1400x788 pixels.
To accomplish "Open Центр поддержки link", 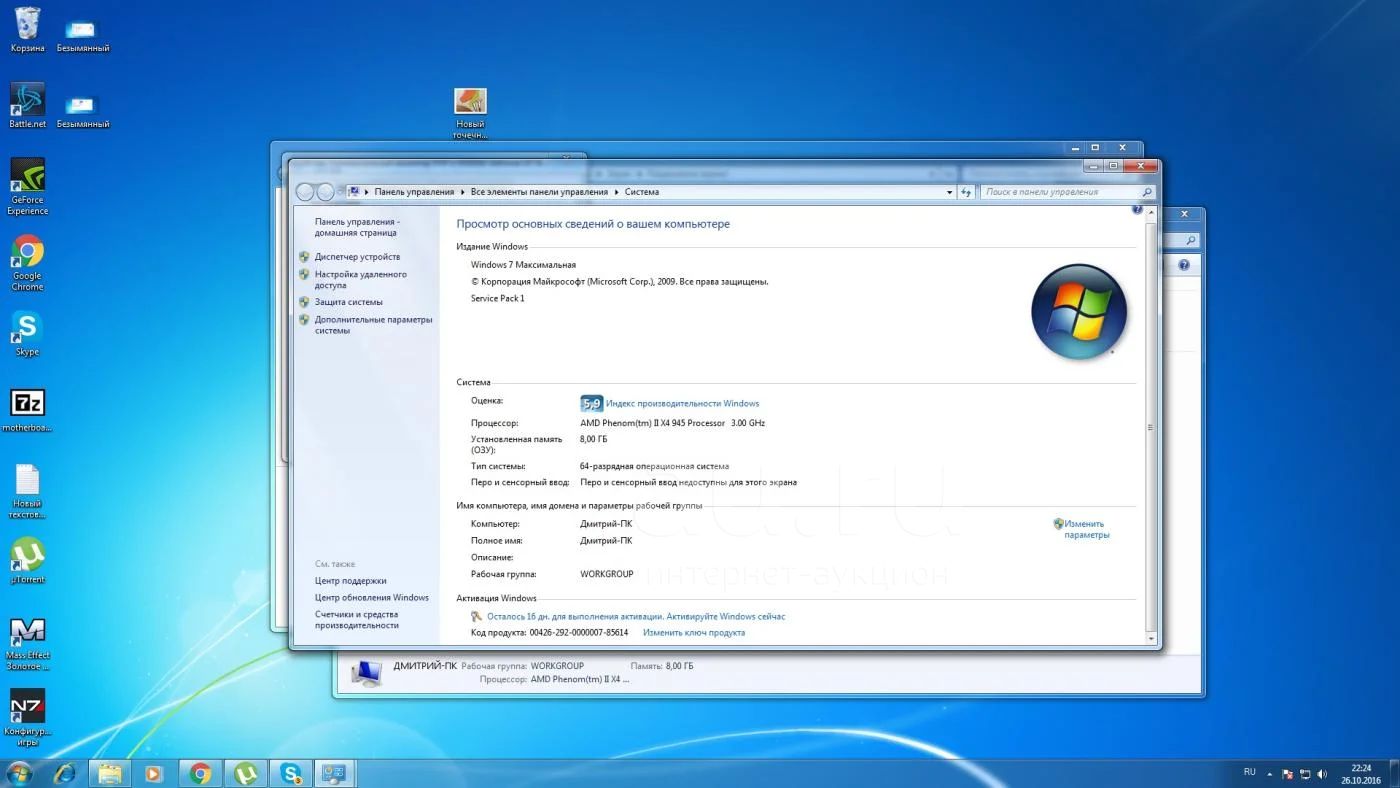I will [350, 581].
